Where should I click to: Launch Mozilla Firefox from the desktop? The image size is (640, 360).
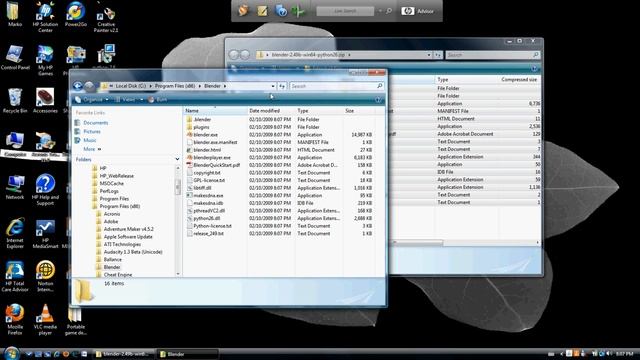pyautogui.click(x=15, y=320)
